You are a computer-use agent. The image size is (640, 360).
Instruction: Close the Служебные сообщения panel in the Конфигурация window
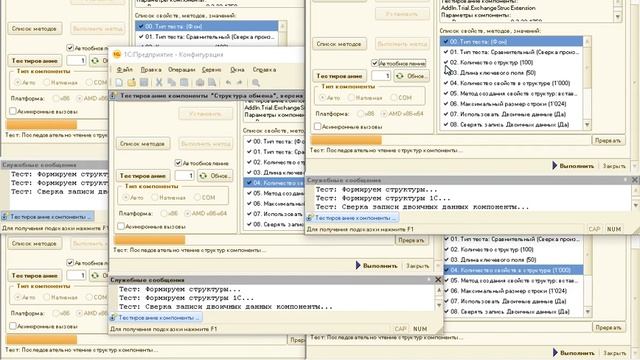438,280
